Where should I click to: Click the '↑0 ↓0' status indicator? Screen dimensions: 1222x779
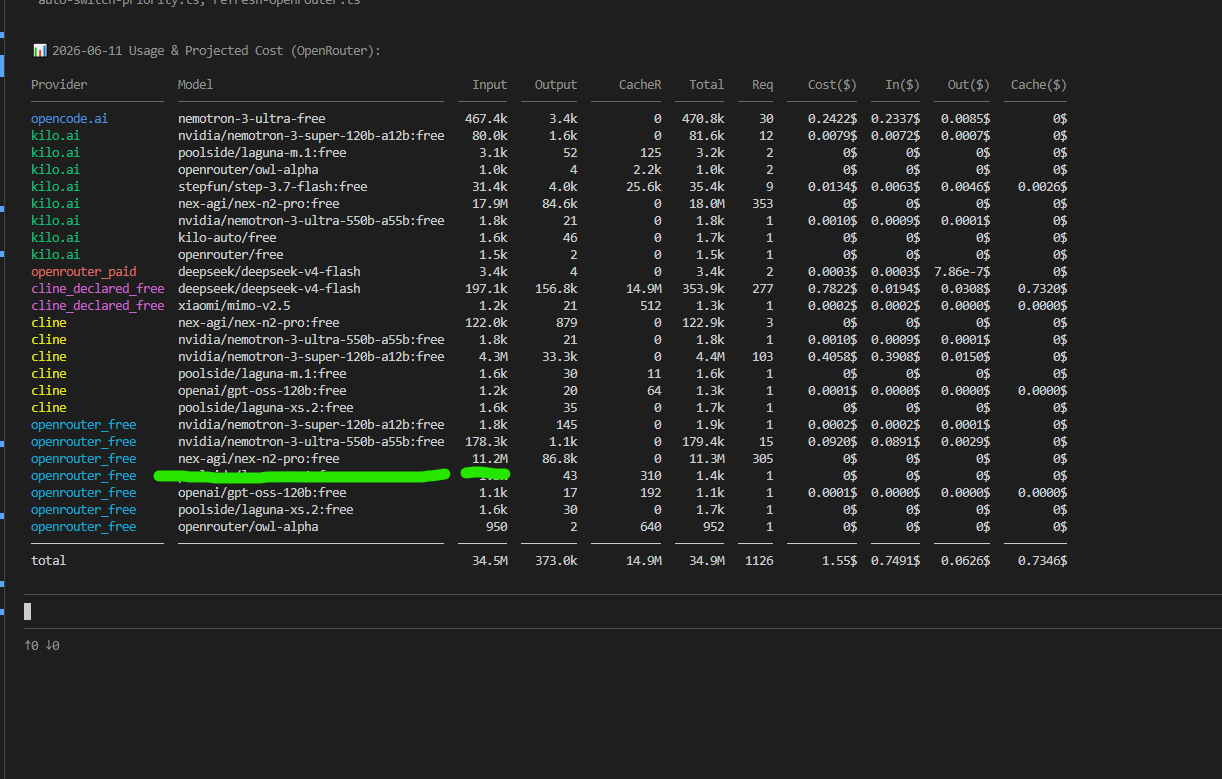42,646
